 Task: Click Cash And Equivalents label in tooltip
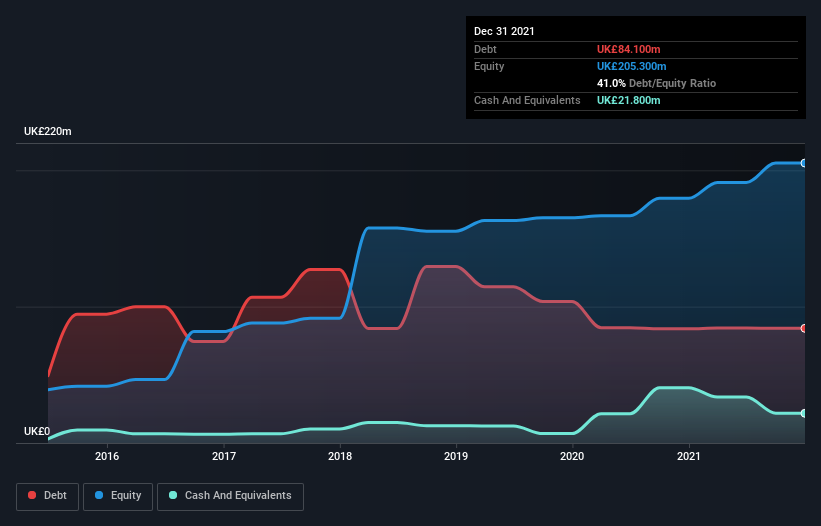pos(527,100)
